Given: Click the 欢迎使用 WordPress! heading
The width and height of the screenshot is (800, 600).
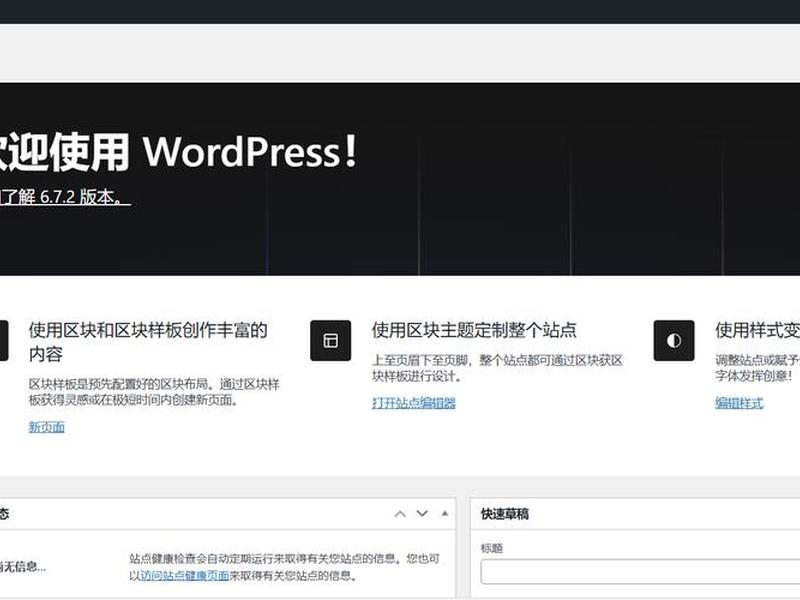Looking at the screenshot, I should pyautogui.click(x=179, y=152).
